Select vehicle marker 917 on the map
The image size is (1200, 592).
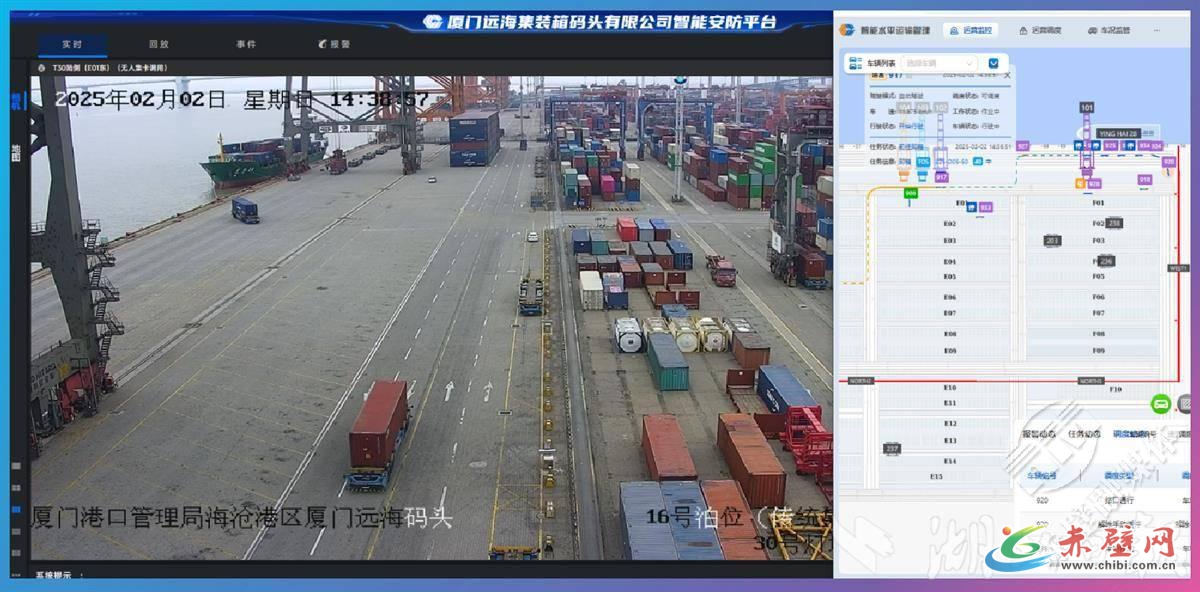941,177
